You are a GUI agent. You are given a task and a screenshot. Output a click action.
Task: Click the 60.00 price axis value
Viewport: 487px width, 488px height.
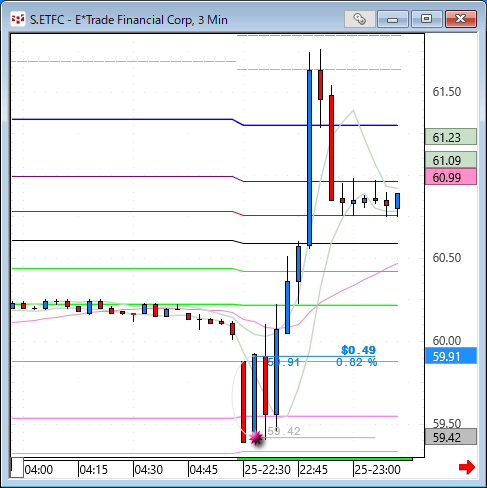click(x=447, y=341)
